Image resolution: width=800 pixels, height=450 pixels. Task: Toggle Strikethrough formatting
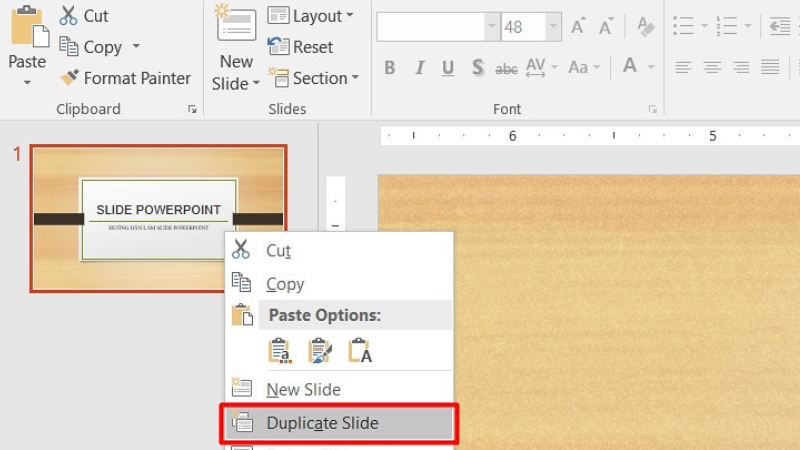pos(506,68)
